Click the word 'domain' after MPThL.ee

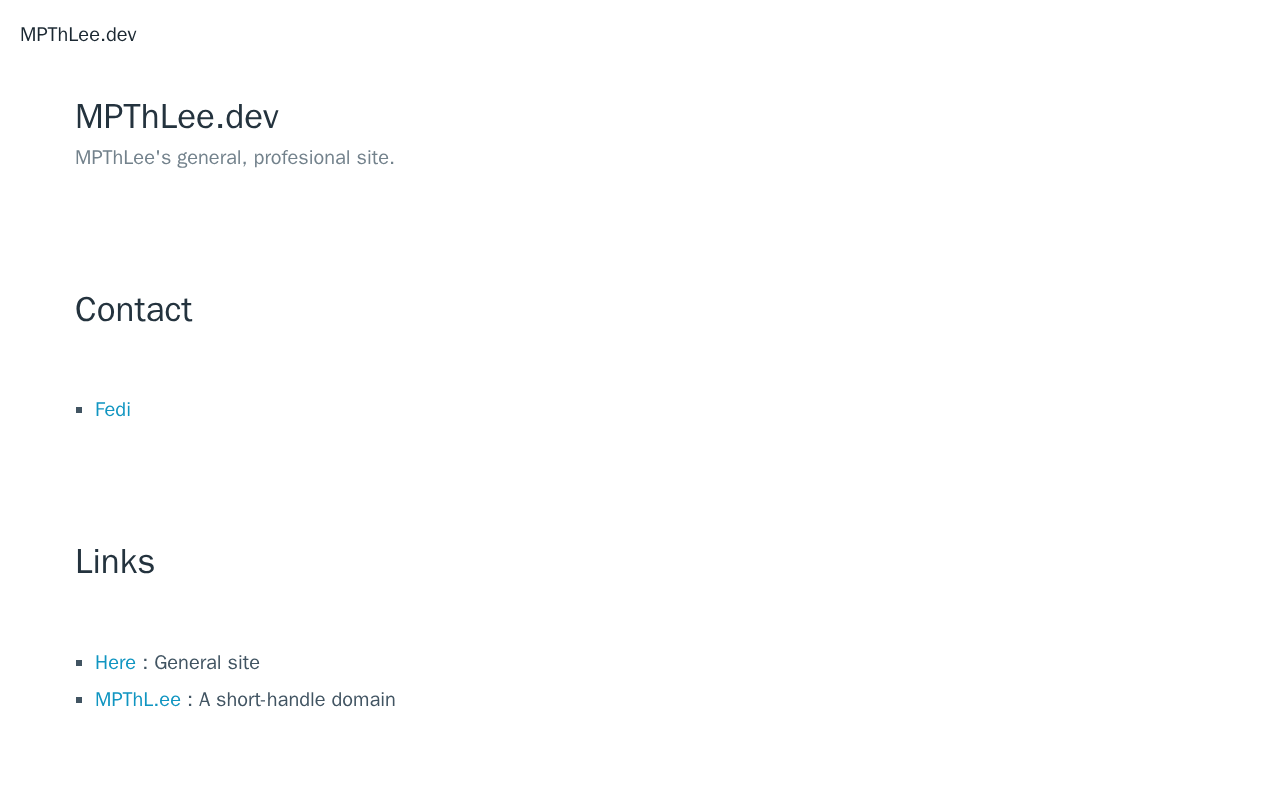365,700
